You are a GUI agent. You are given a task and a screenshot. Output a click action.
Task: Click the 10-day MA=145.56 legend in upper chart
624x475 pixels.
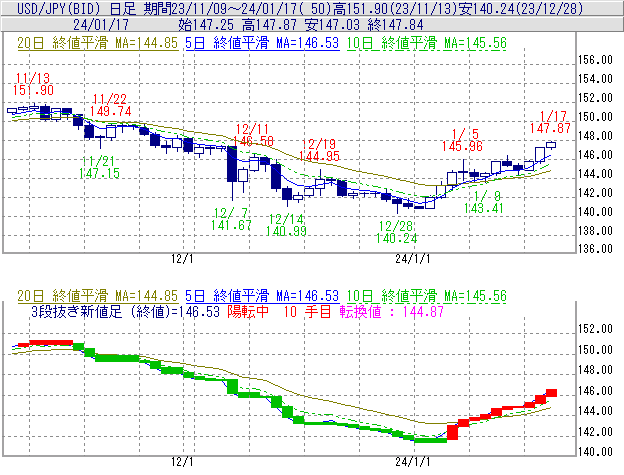427,43
